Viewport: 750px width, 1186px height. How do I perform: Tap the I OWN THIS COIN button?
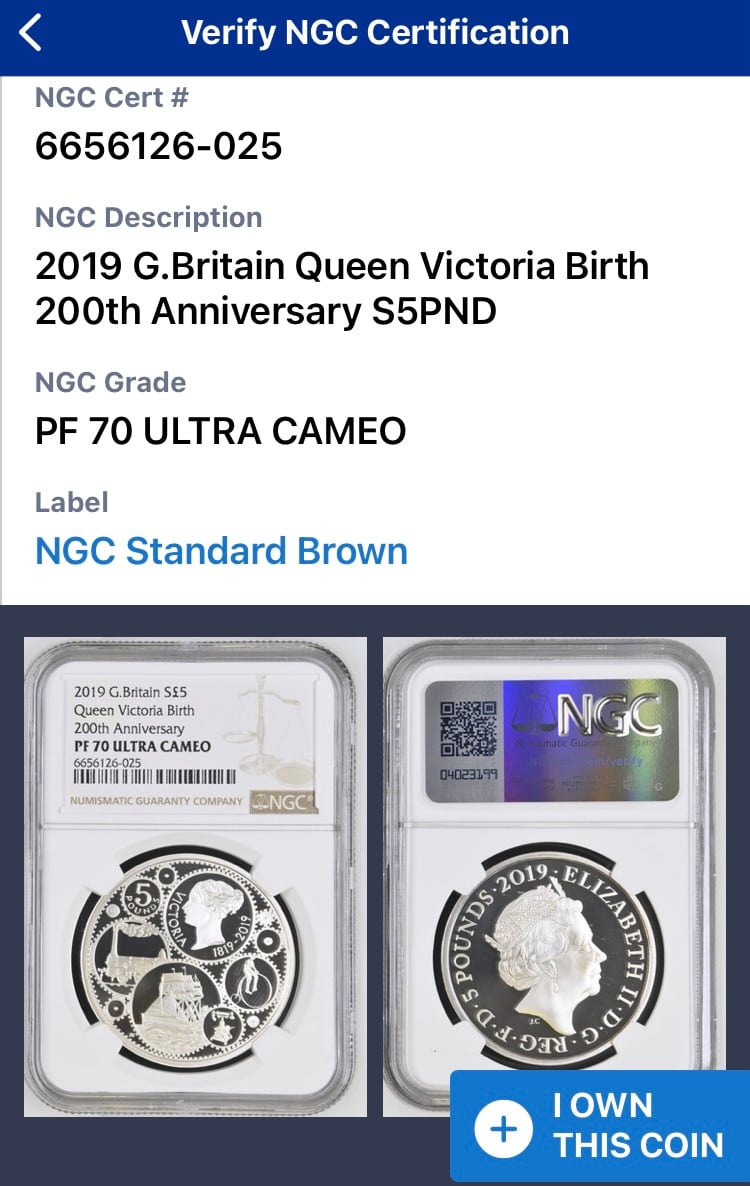click(600, 1126)
